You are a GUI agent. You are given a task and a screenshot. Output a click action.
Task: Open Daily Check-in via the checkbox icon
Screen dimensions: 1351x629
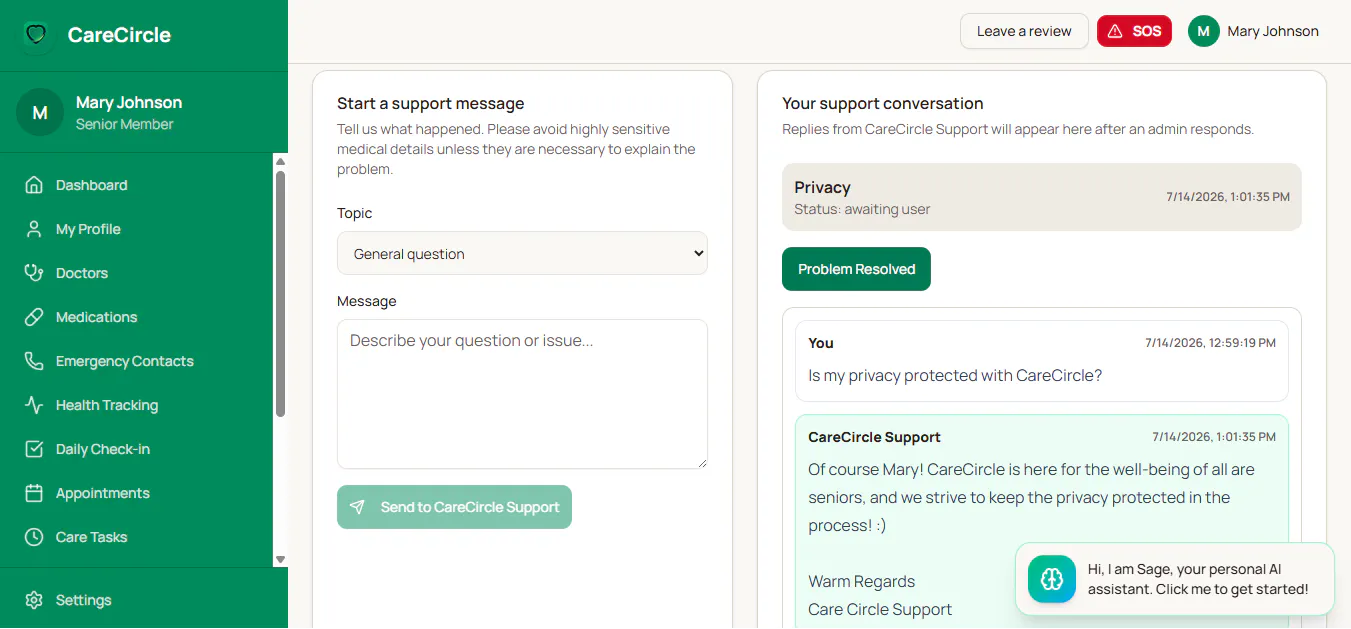coord(34,449)
